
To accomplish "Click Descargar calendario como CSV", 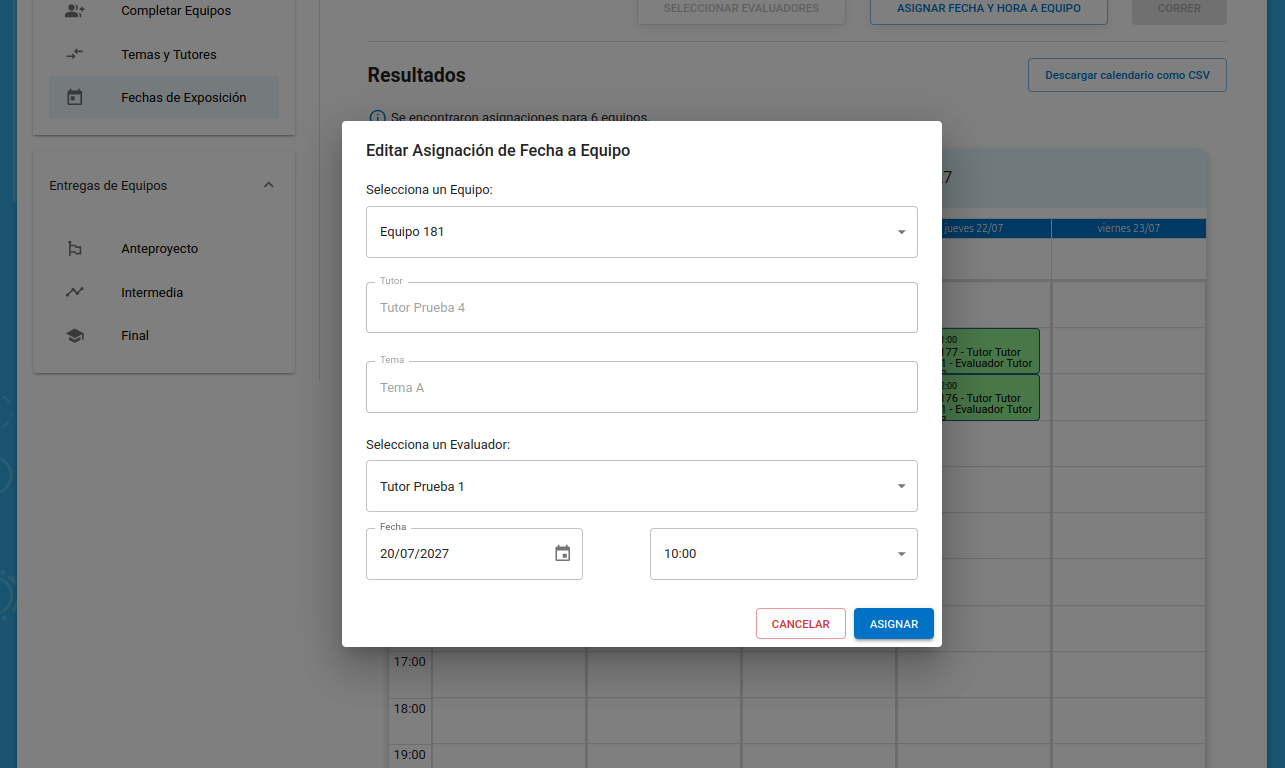I will click(x=1127, y=75).
